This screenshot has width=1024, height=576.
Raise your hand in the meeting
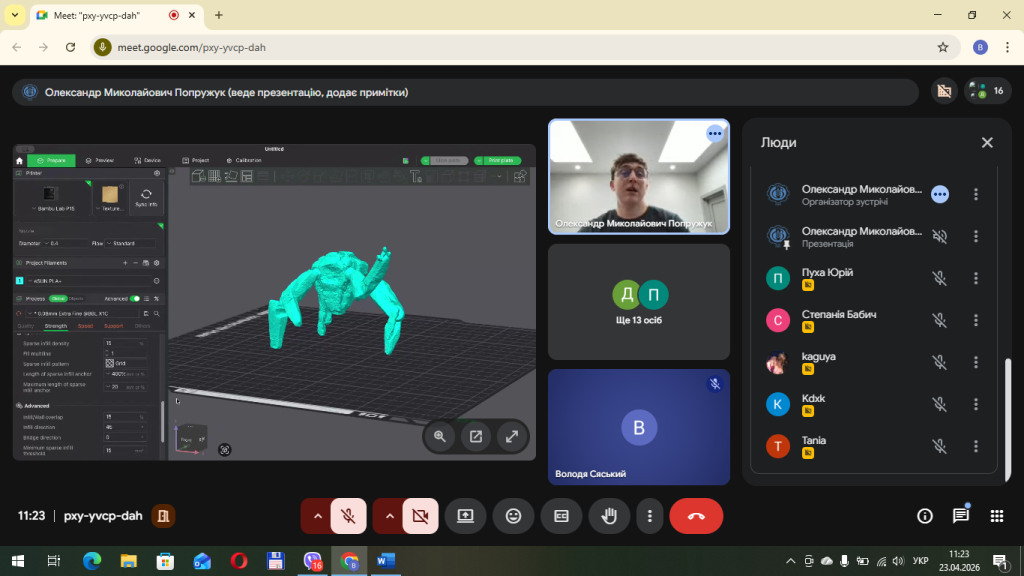pyautogui.click(x=608, y=516)
